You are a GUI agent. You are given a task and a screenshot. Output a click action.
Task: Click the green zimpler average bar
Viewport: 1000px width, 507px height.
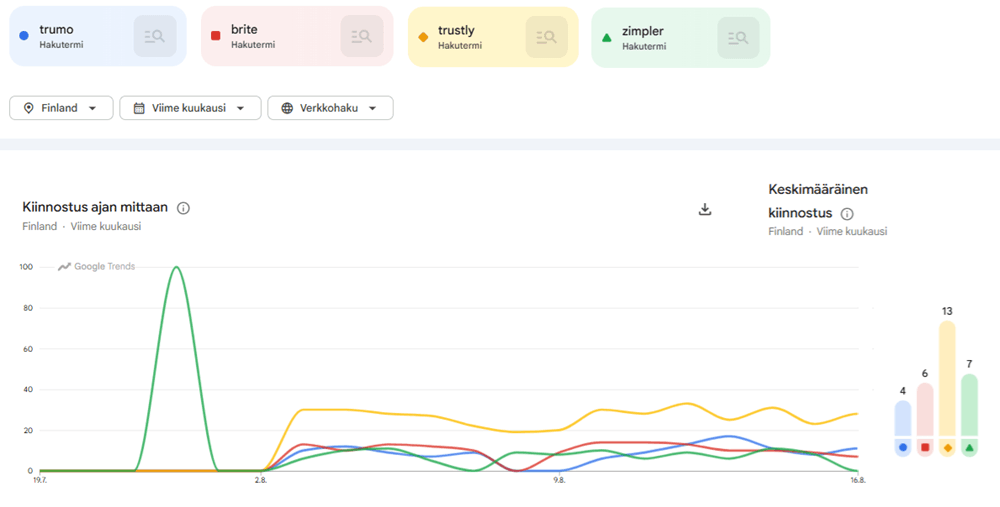969,405
